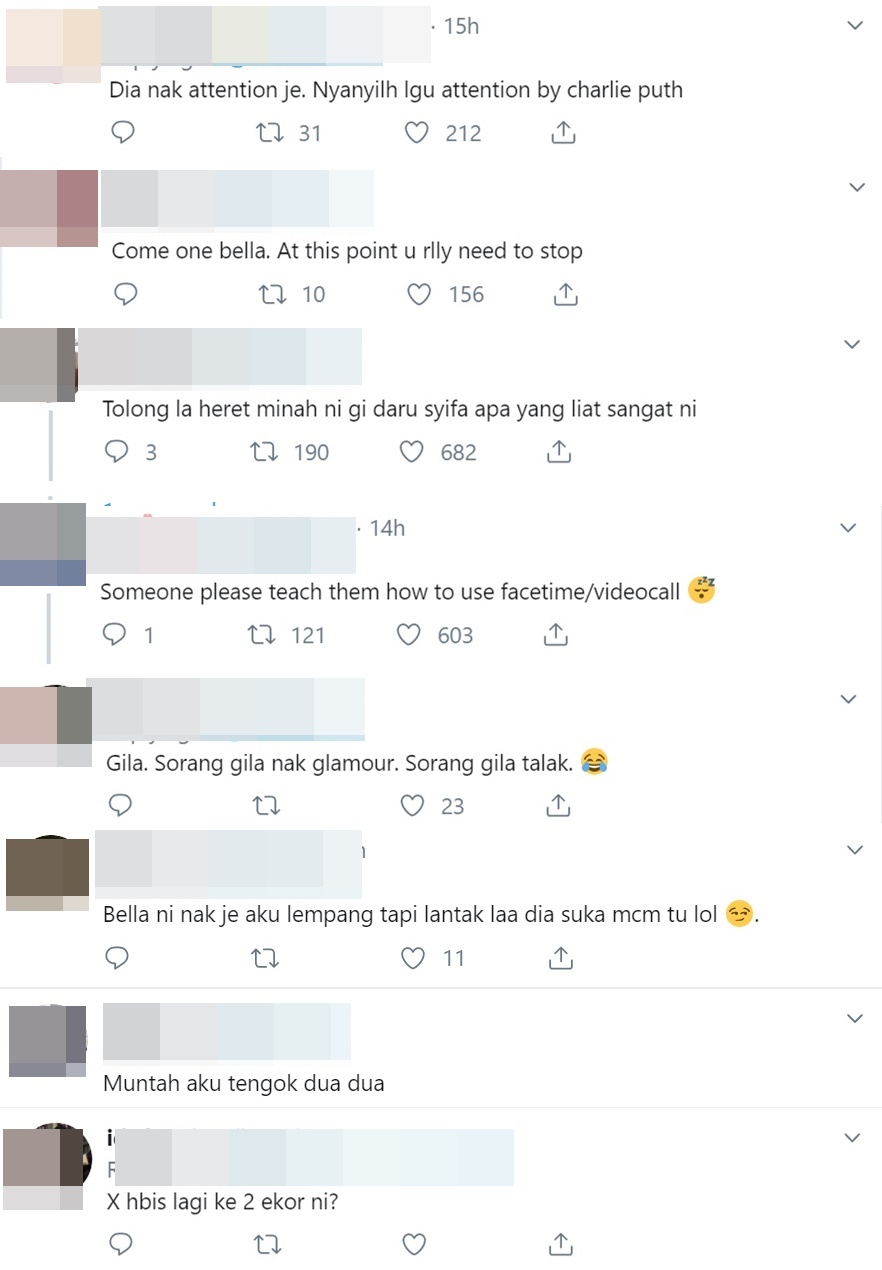Retweet the 'Tolong la heret minah' tweet

[x=265, y=452]
